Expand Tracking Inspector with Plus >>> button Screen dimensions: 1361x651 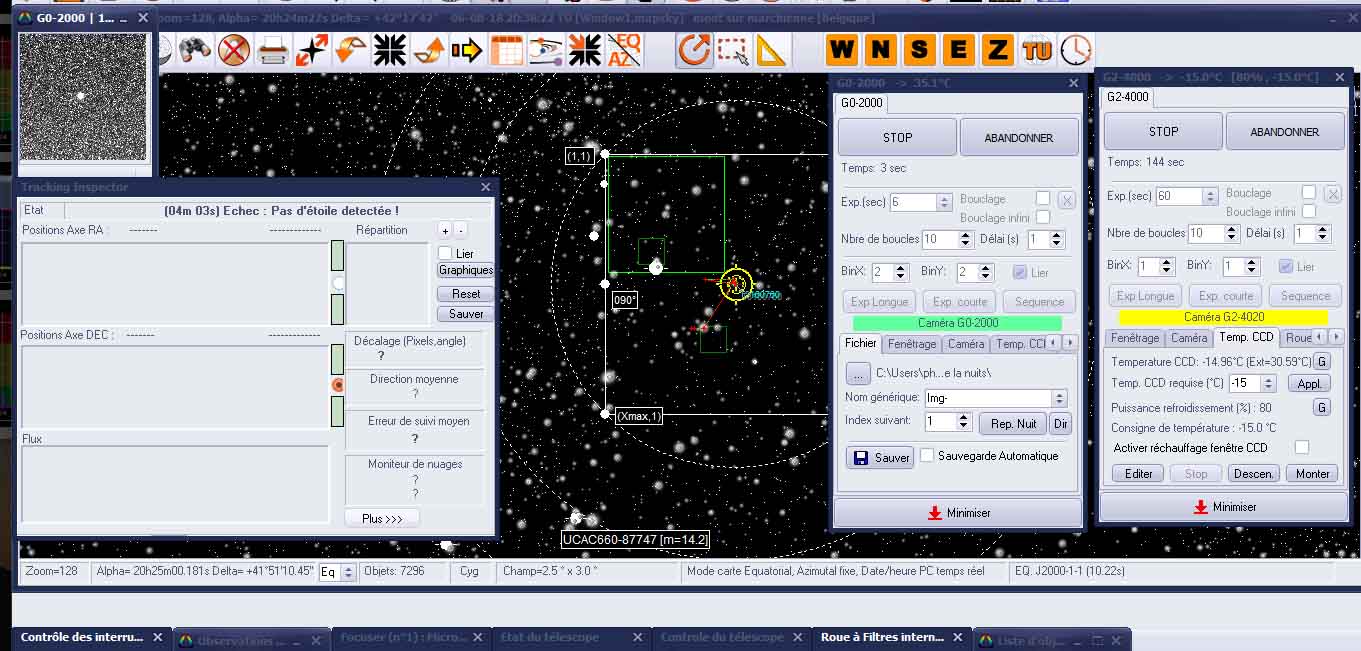pos(382,519)
